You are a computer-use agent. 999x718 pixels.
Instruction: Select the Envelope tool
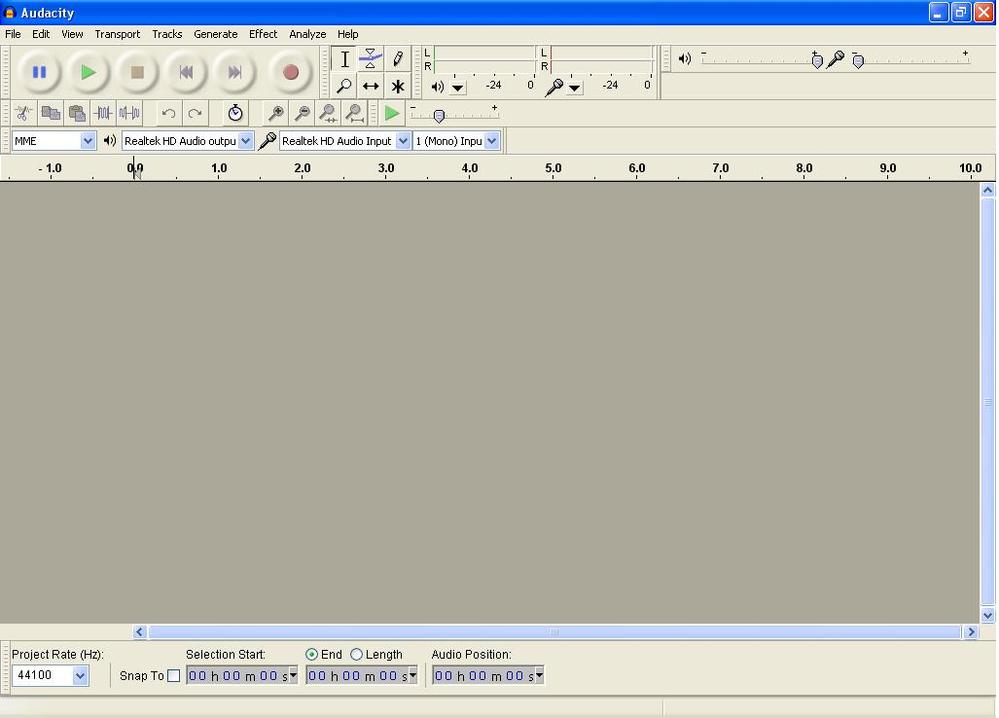(370, 59)
